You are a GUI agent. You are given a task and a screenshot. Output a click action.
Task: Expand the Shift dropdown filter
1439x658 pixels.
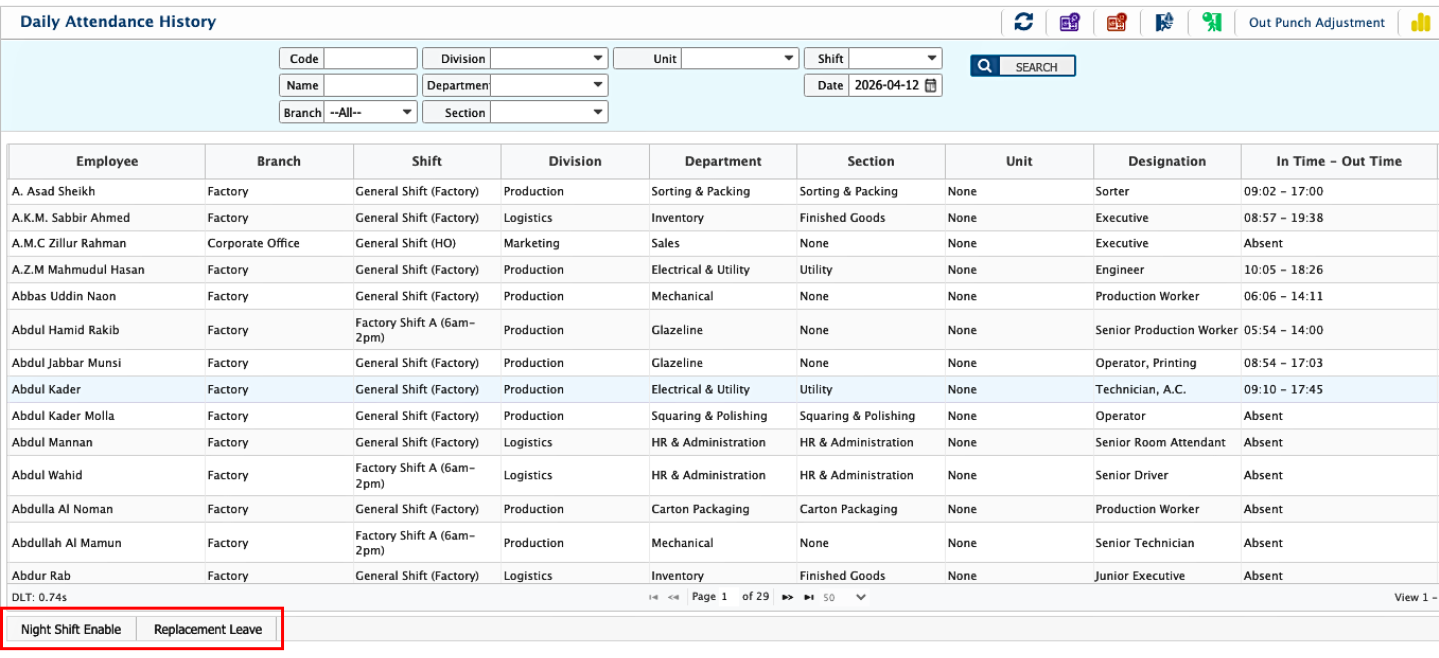coord(894,59)
